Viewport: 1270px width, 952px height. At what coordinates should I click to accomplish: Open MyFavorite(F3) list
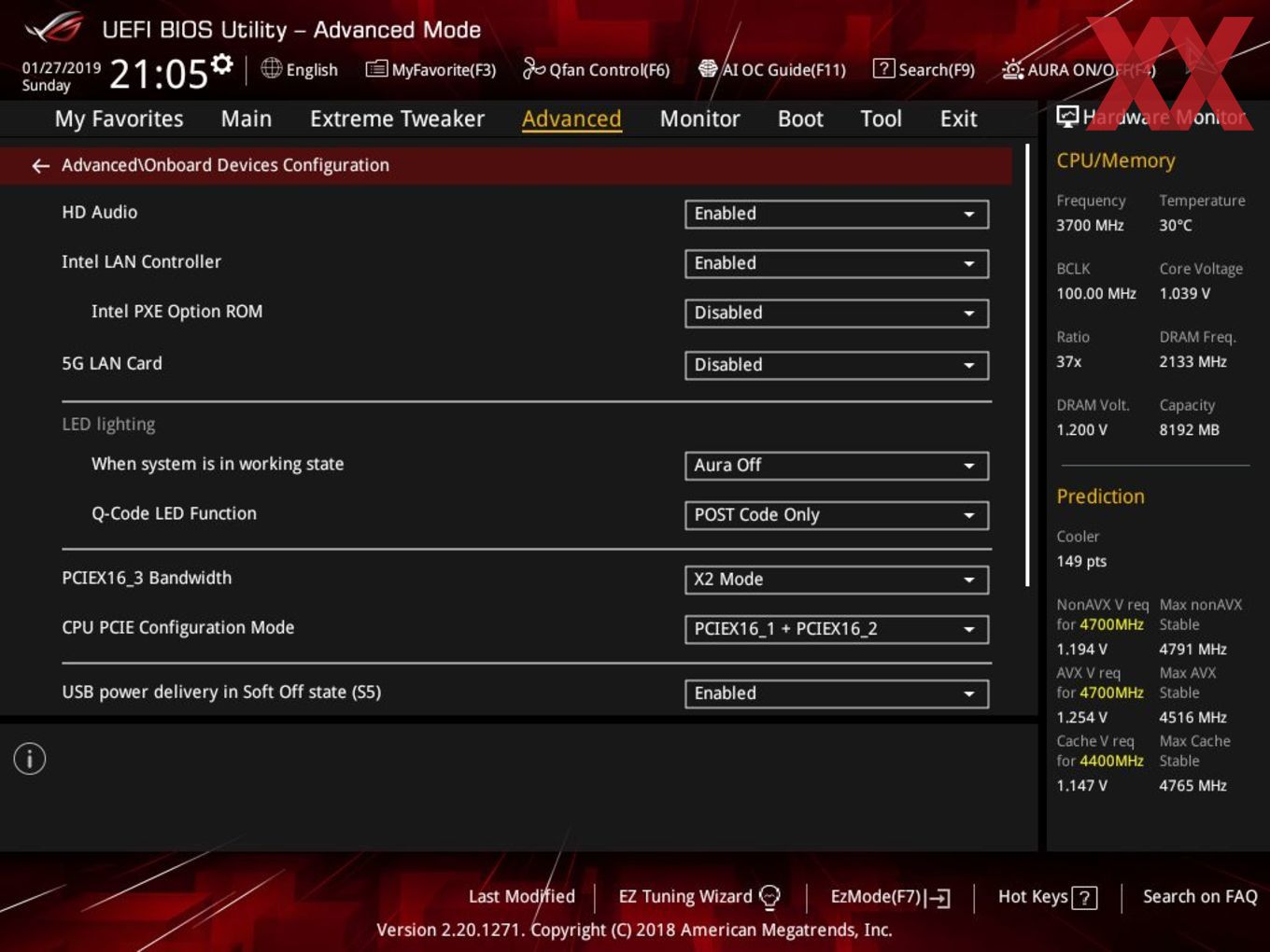[430, 70]
